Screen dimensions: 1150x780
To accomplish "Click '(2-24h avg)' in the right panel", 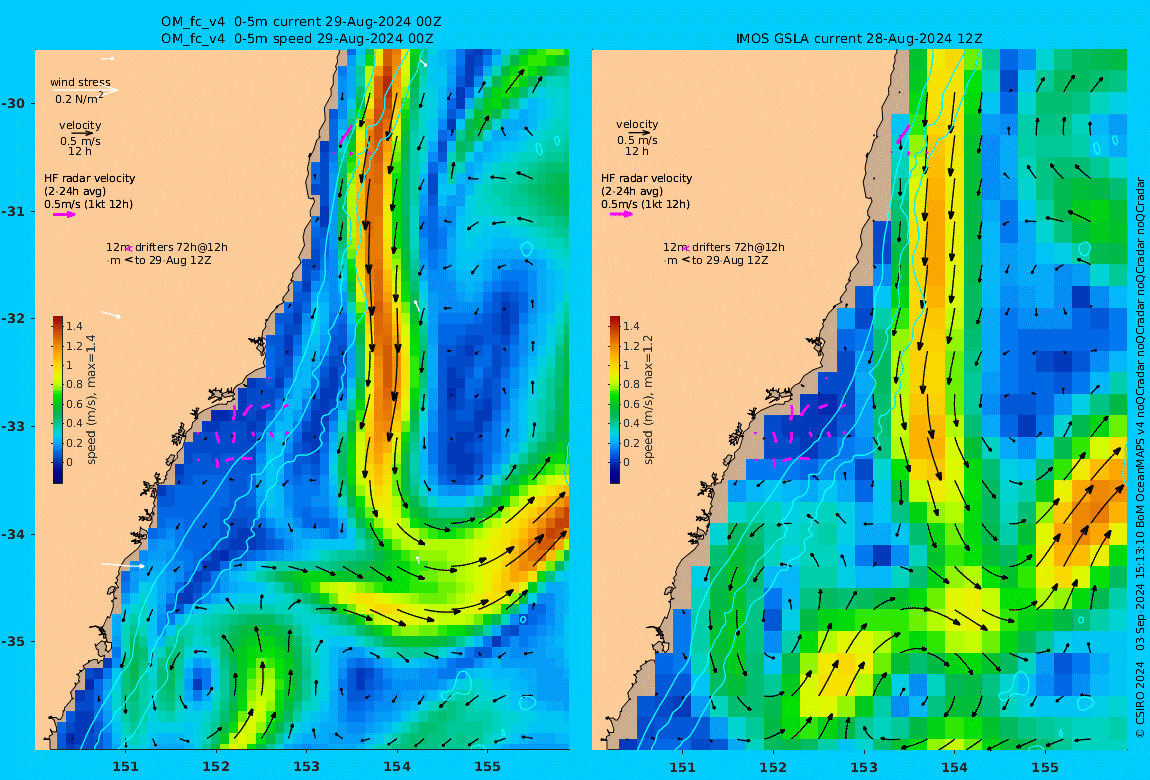I will pos(632,191).
